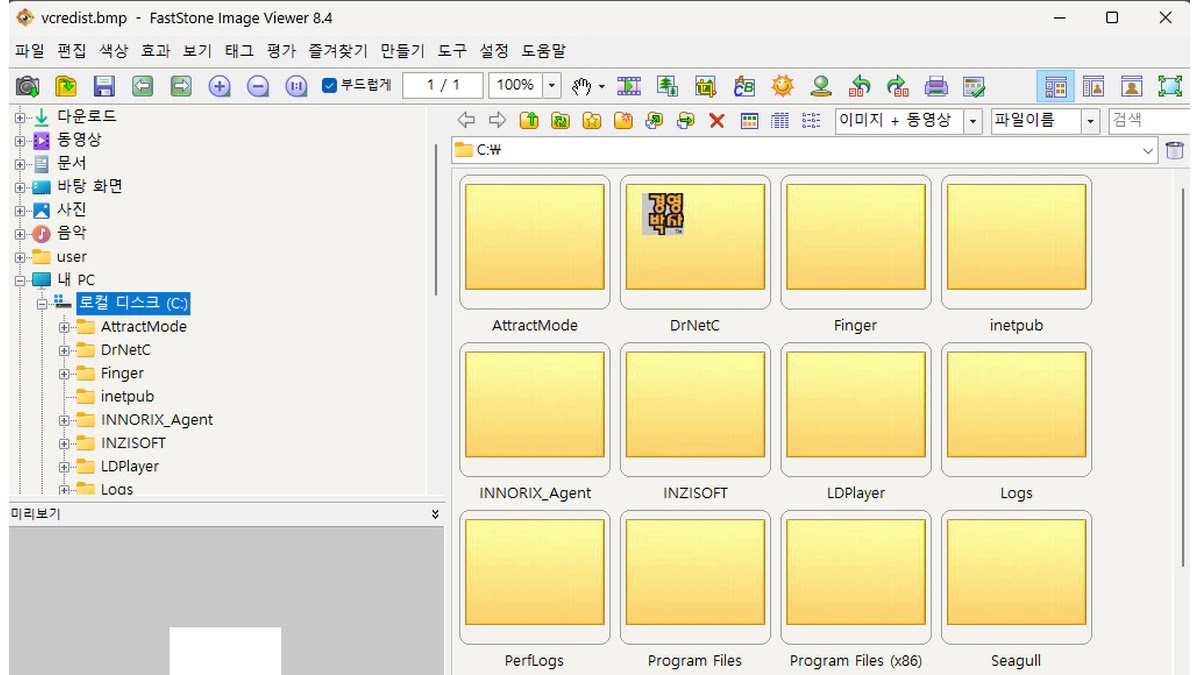
Task: Click the create new folder icon
Action: pos(623,121)
